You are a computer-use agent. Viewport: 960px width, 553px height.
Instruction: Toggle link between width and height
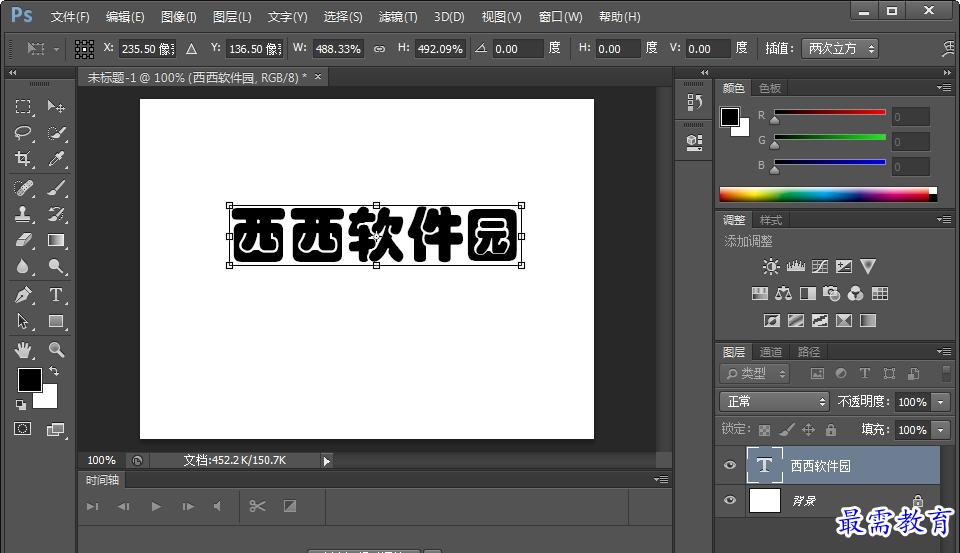[x=380, y=48]
